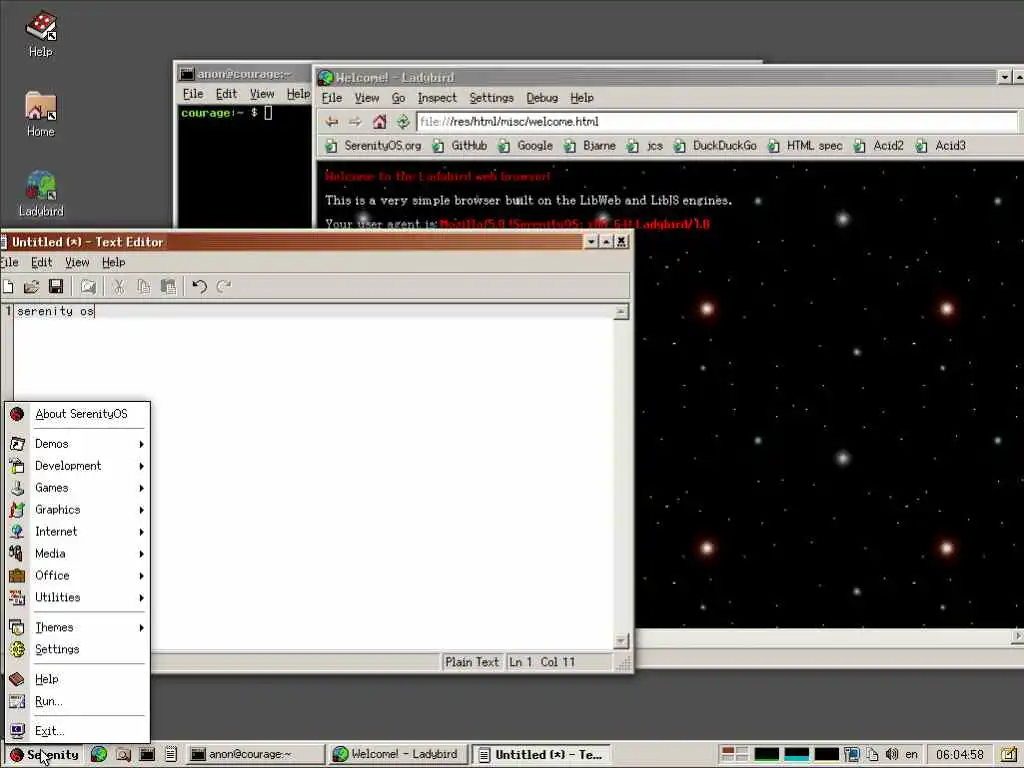Open the Inspect menu in Ladybird
Viewport: 1024px width, 768px height.
(437, 98)
